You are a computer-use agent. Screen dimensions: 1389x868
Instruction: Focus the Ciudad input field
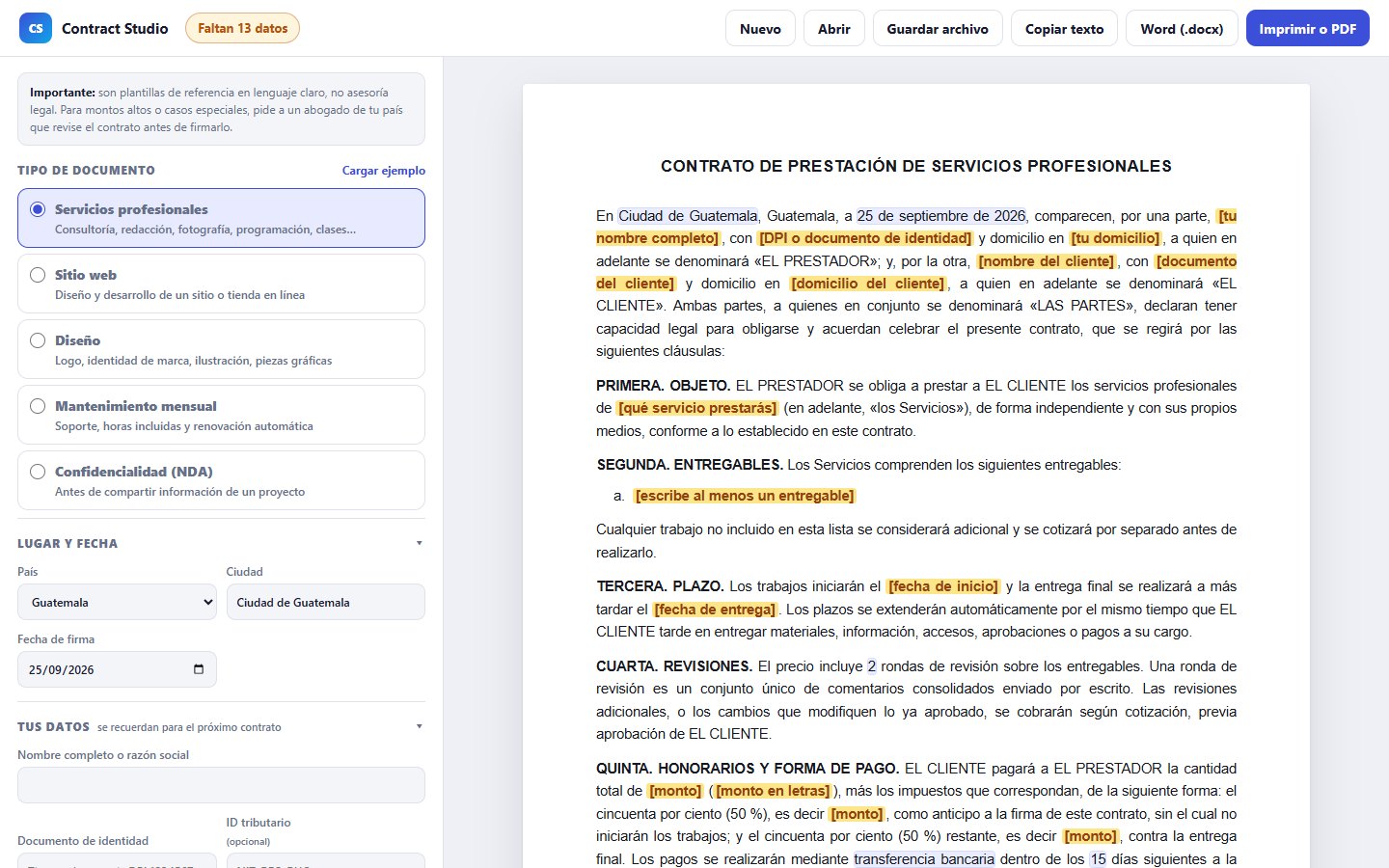tap(326, 602)
